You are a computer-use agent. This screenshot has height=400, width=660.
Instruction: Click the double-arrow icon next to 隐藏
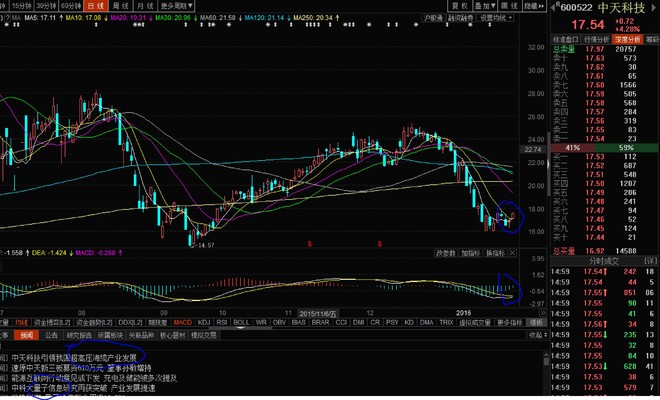(x=542, y=6)
